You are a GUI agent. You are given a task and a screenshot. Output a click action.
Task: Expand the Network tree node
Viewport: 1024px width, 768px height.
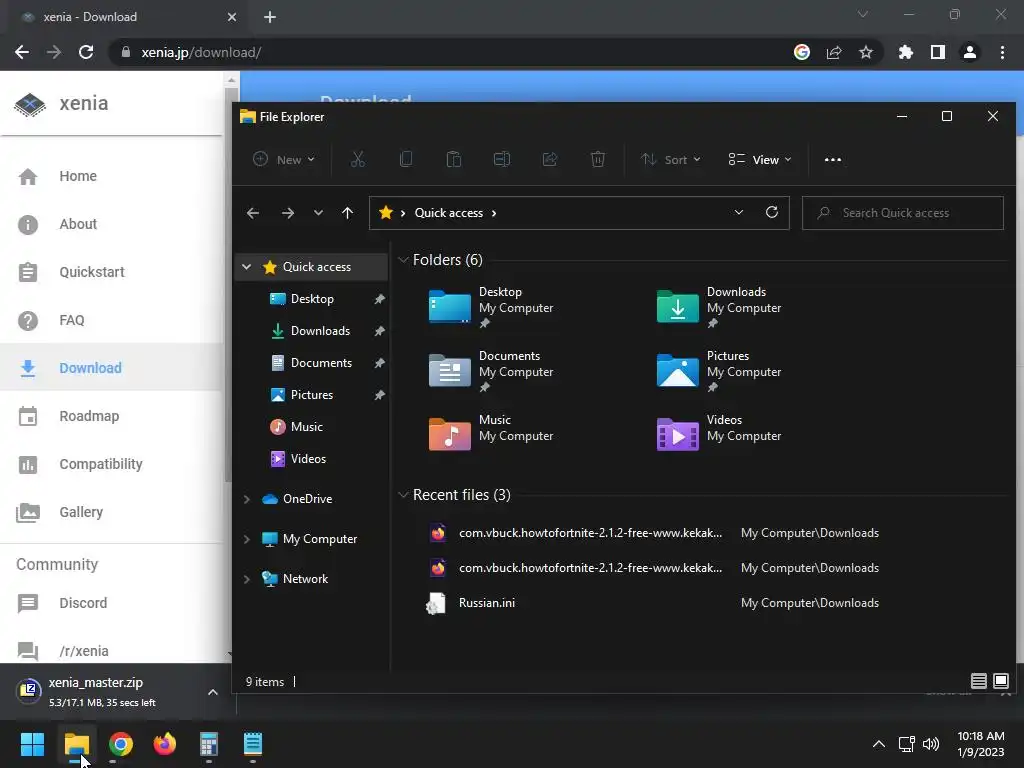[x=247, y=579]
